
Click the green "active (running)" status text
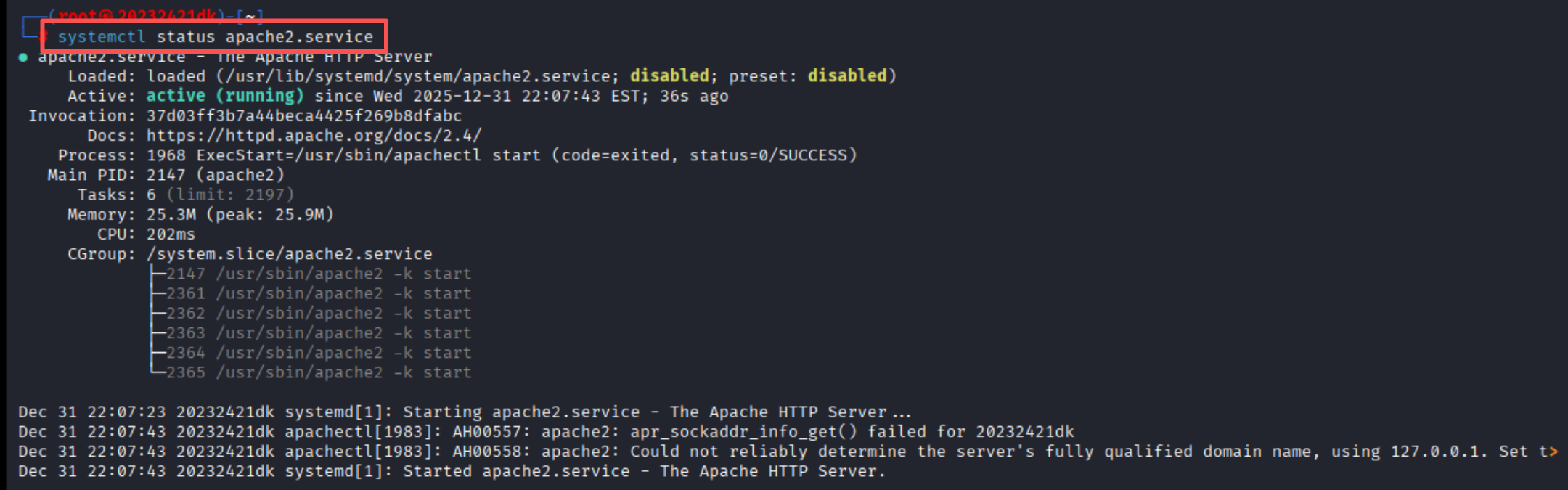225,96
